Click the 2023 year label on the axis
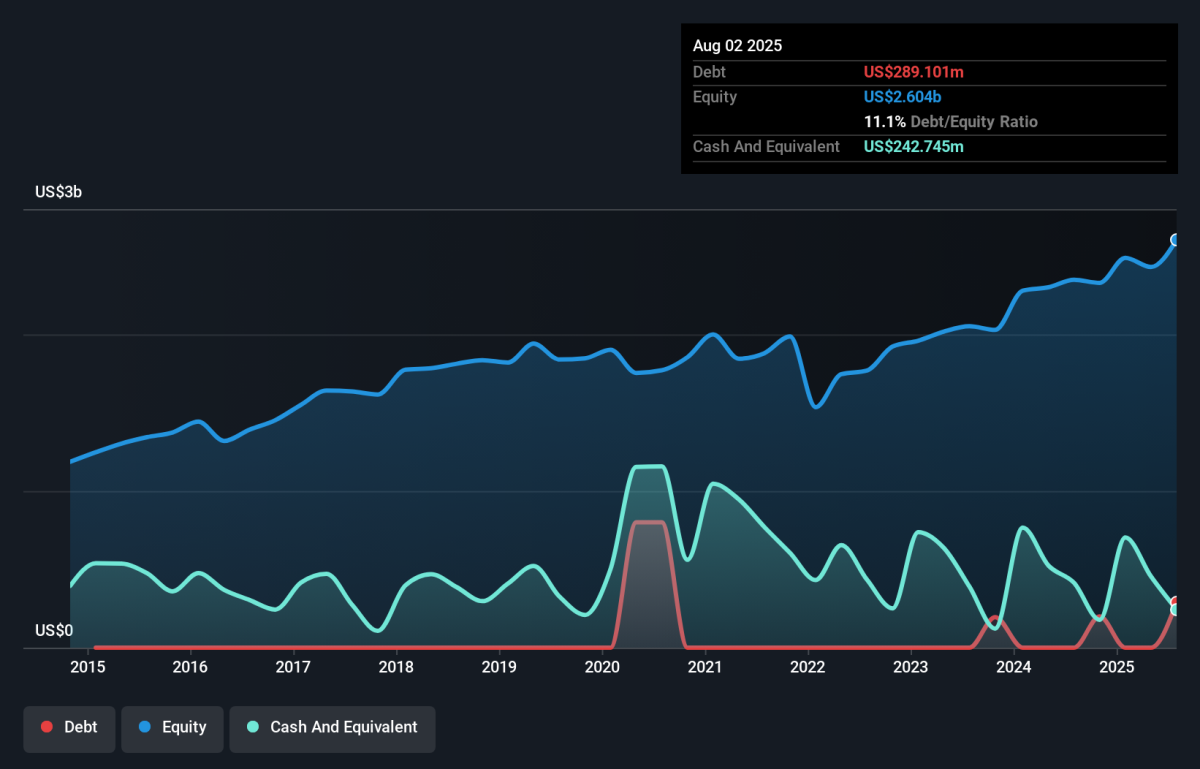This screenshot has height=769, width=1200. click(911, 667)
